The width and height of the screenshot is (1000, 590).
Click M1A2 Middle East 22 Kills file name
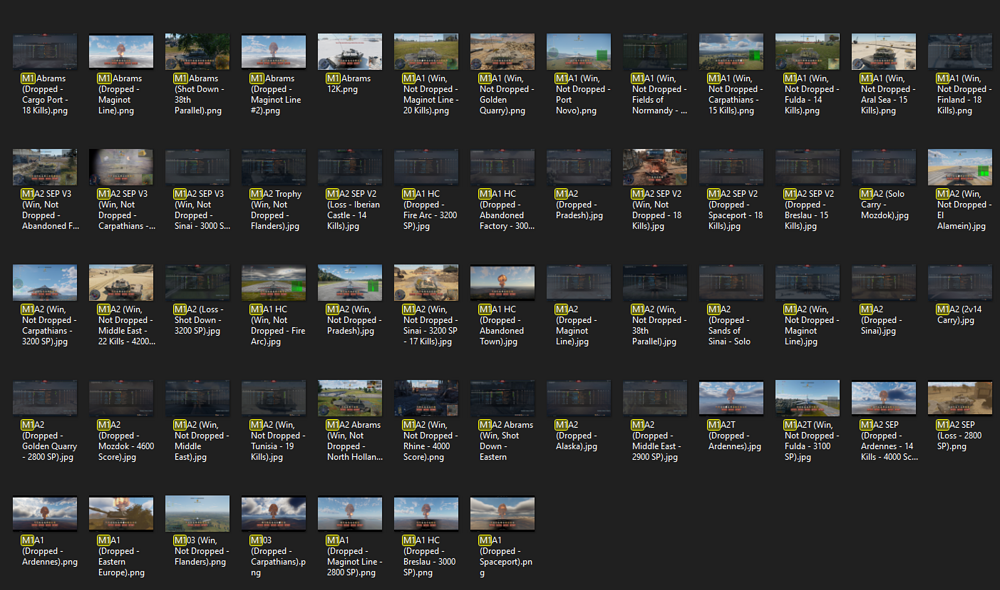(126, 325)
